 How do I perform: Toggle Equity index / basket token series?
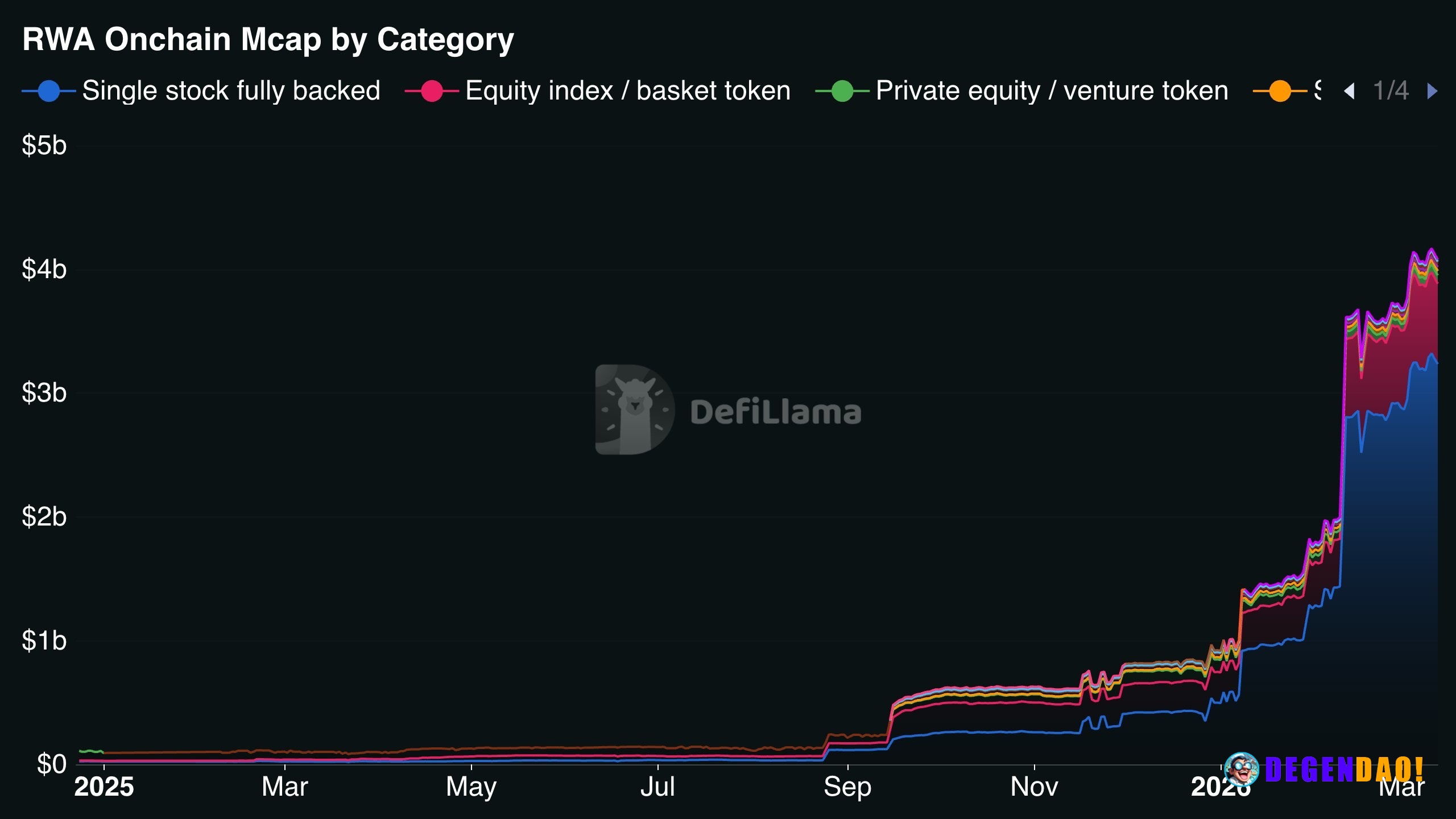627,91
